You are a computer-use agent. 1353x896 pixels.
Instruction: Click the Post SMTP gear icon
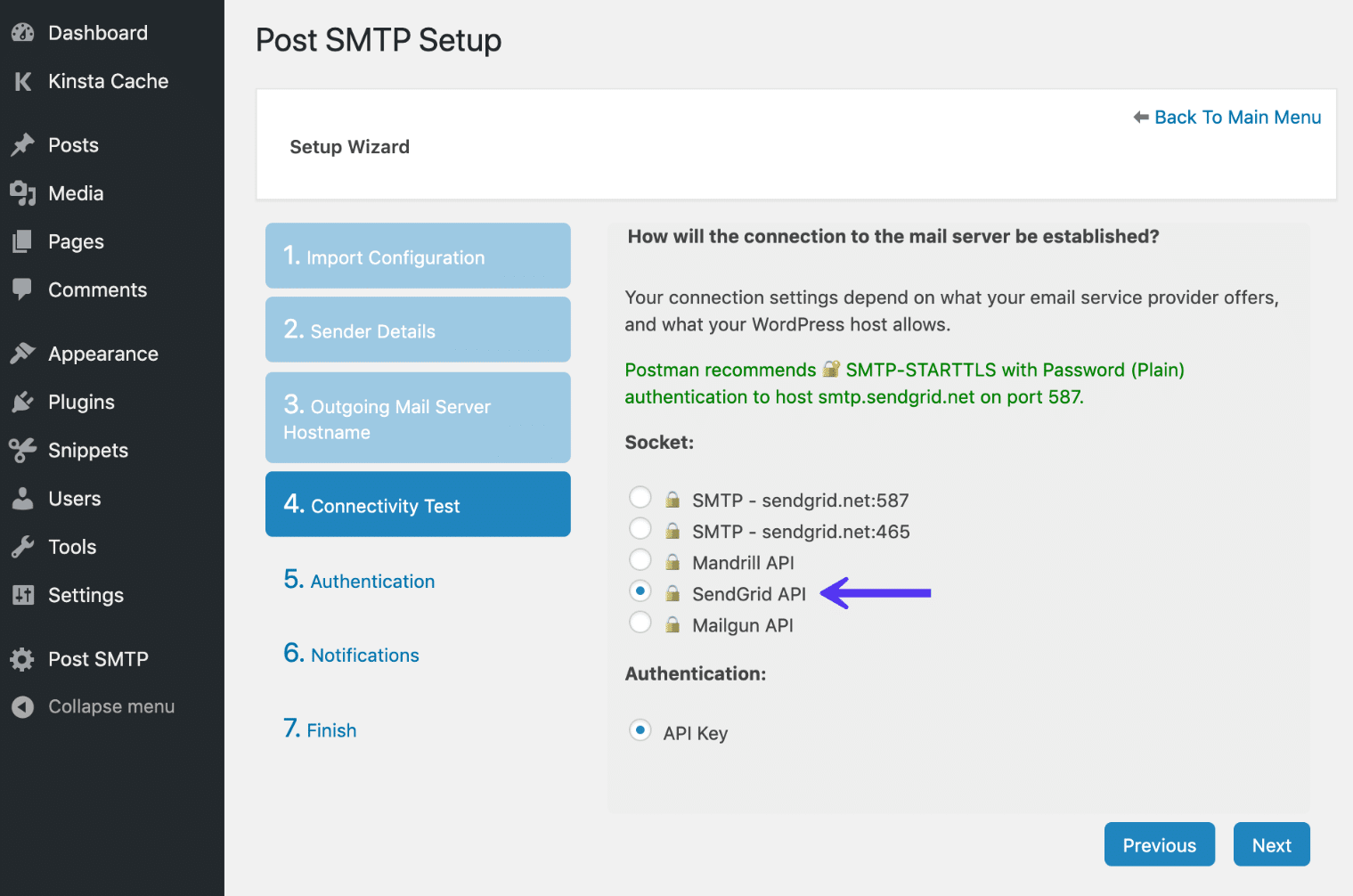click(22, 659)
